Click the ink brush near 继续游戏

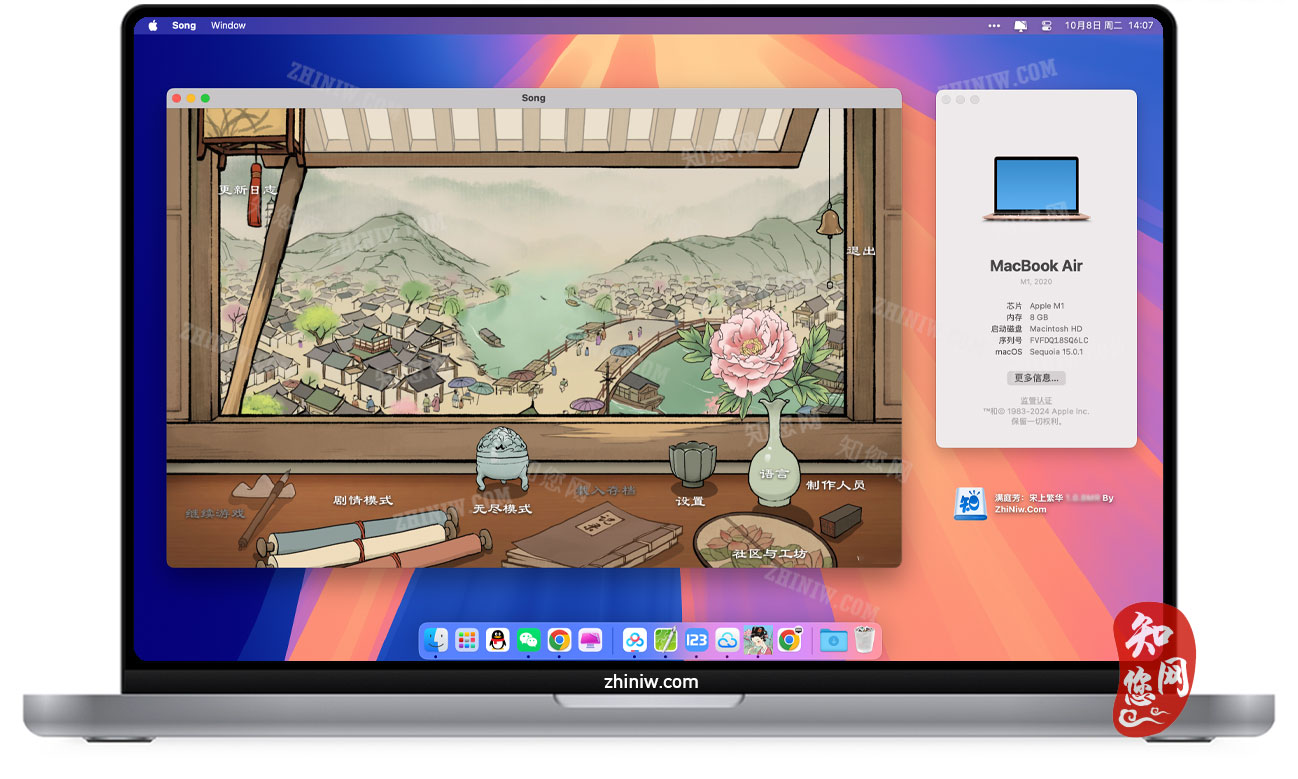(264, 508)
